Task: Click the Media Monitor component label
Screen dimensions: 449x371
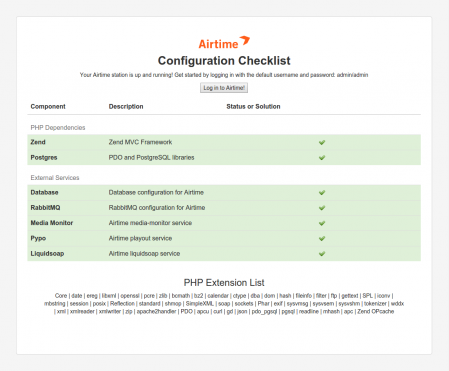Action: [52, 223]
